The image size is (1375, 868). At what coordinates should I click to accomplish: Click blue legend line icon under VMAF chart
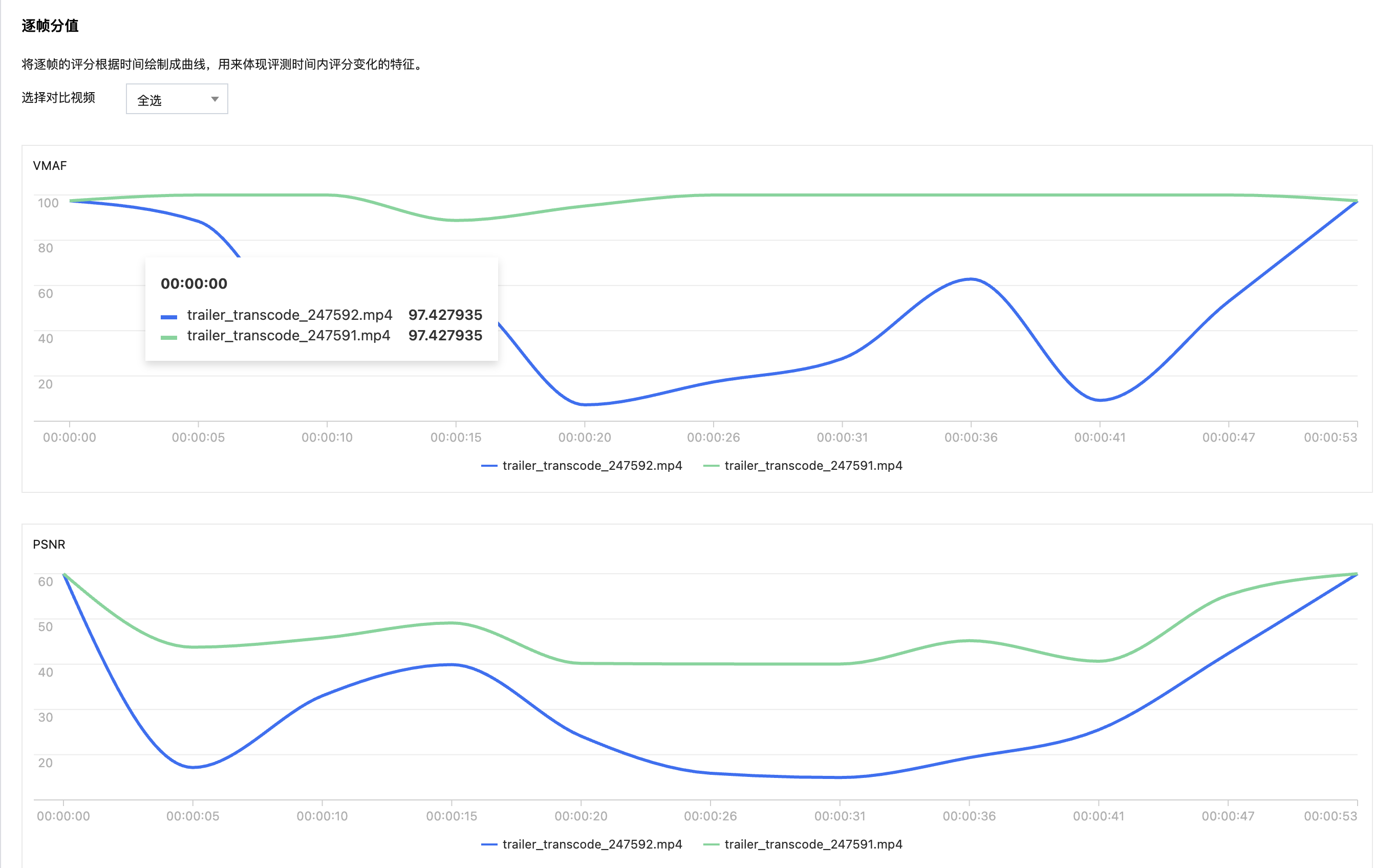(489, 466)
